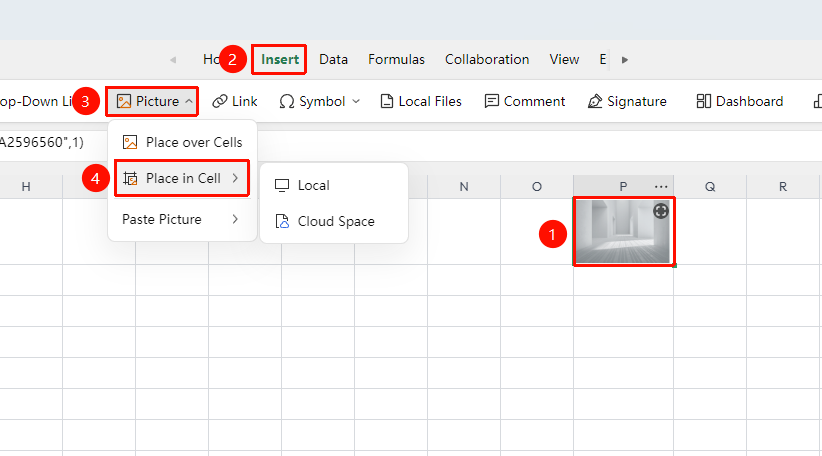Screen dimensions: 822x456
Task: Click the Drop-Down List toolbar item
Action: (x=35, y=101)
